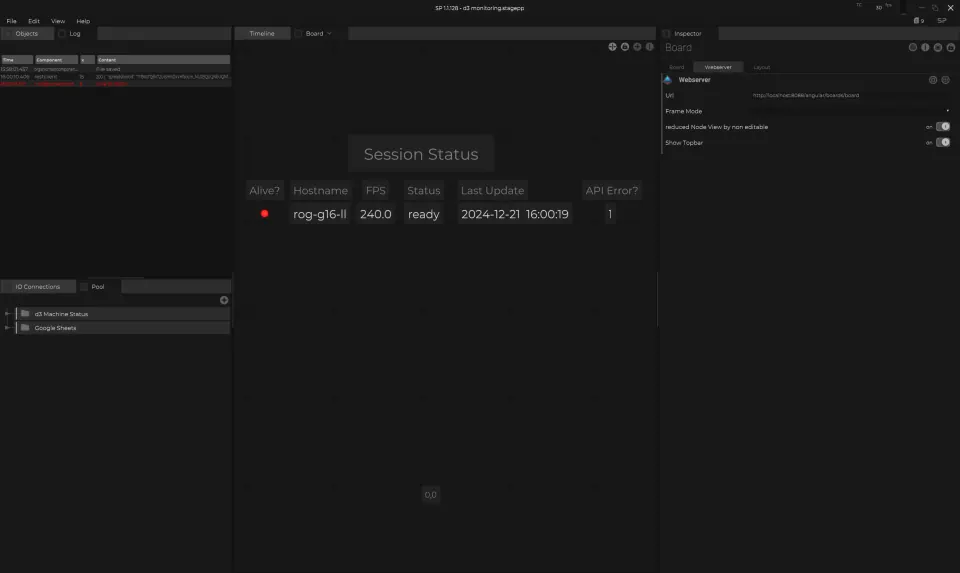Screen dimensions: 960x573
Task: Click the Hostname column label
Action: click(x=320, y=190)
